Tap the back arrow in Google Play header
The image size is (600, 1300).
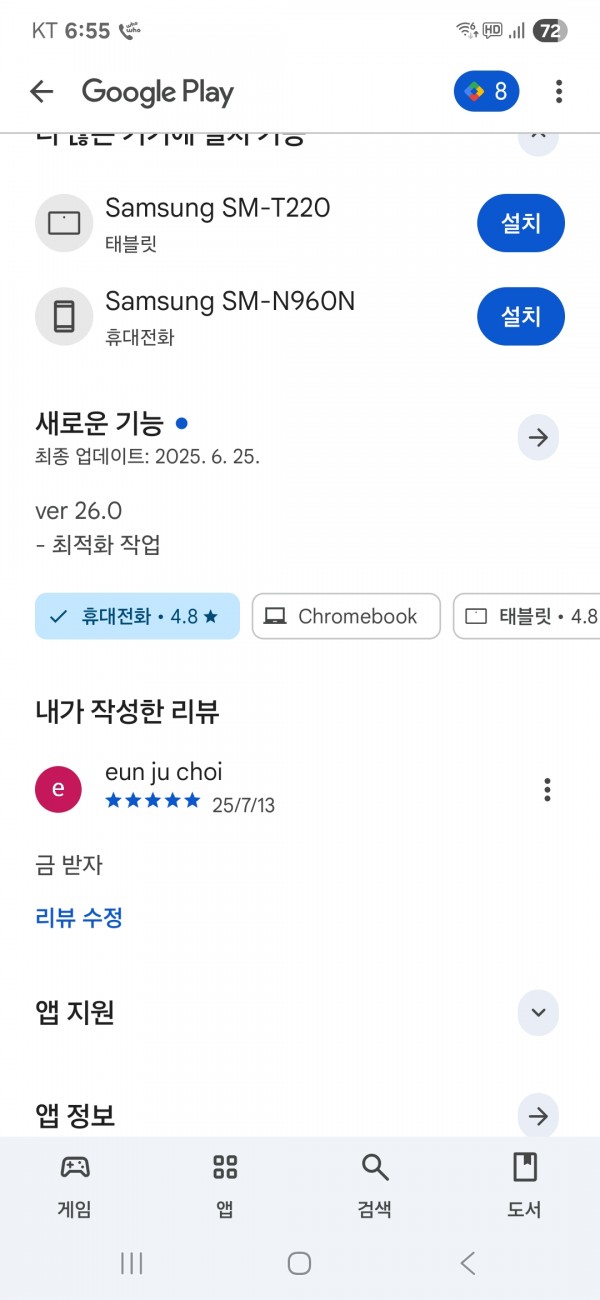coord(41,92)
